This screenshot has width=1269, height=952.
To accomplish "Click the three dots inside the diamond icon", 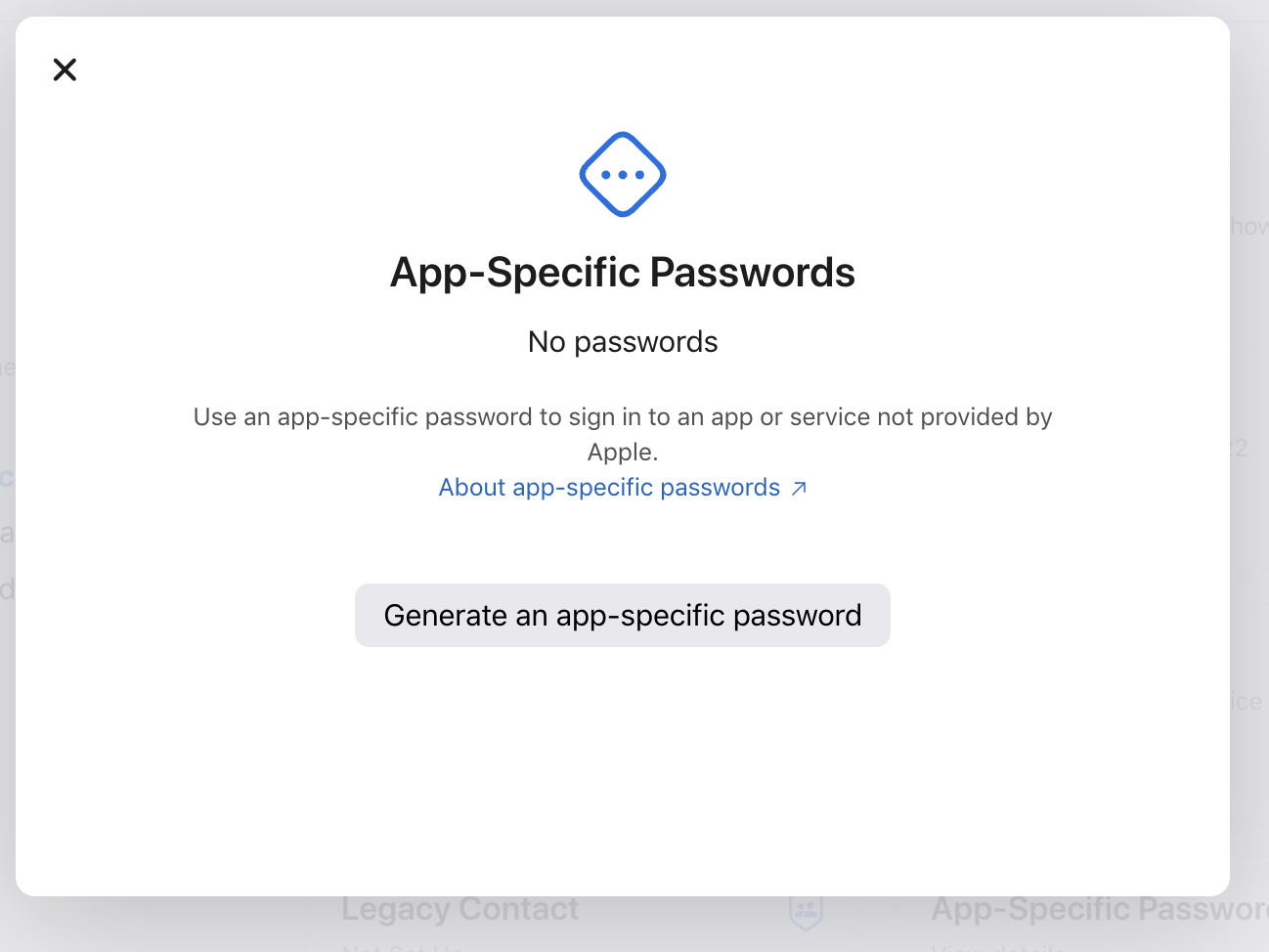I will [x=623, y=175].
